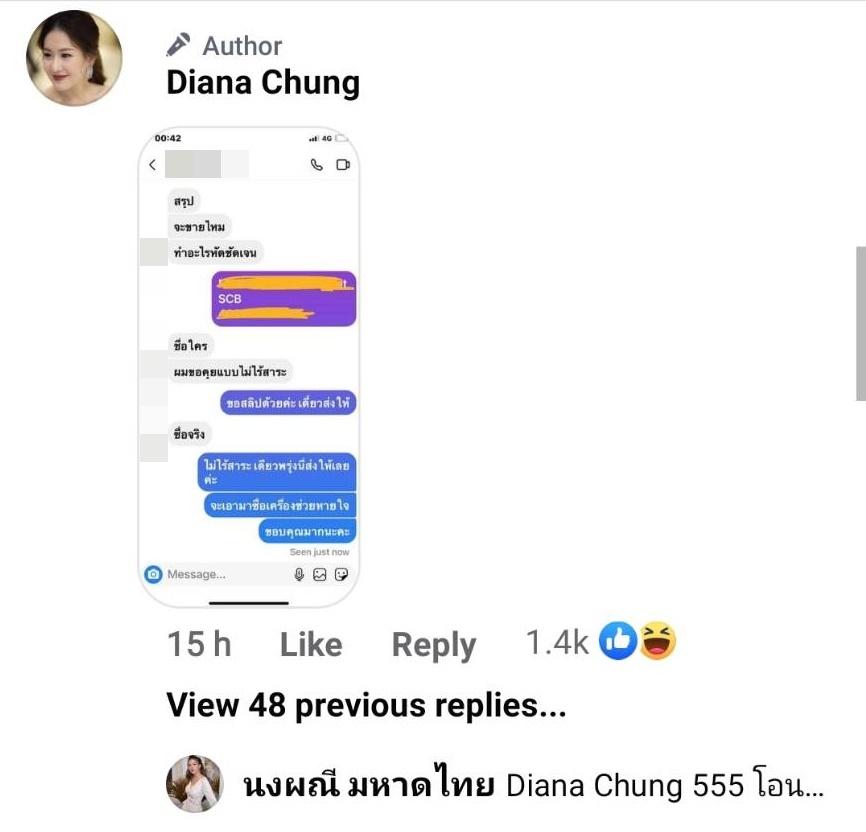Viewport: 866px width, 832px height.
Task: Tap the video call icon in chat header
Action: point(343,165)
